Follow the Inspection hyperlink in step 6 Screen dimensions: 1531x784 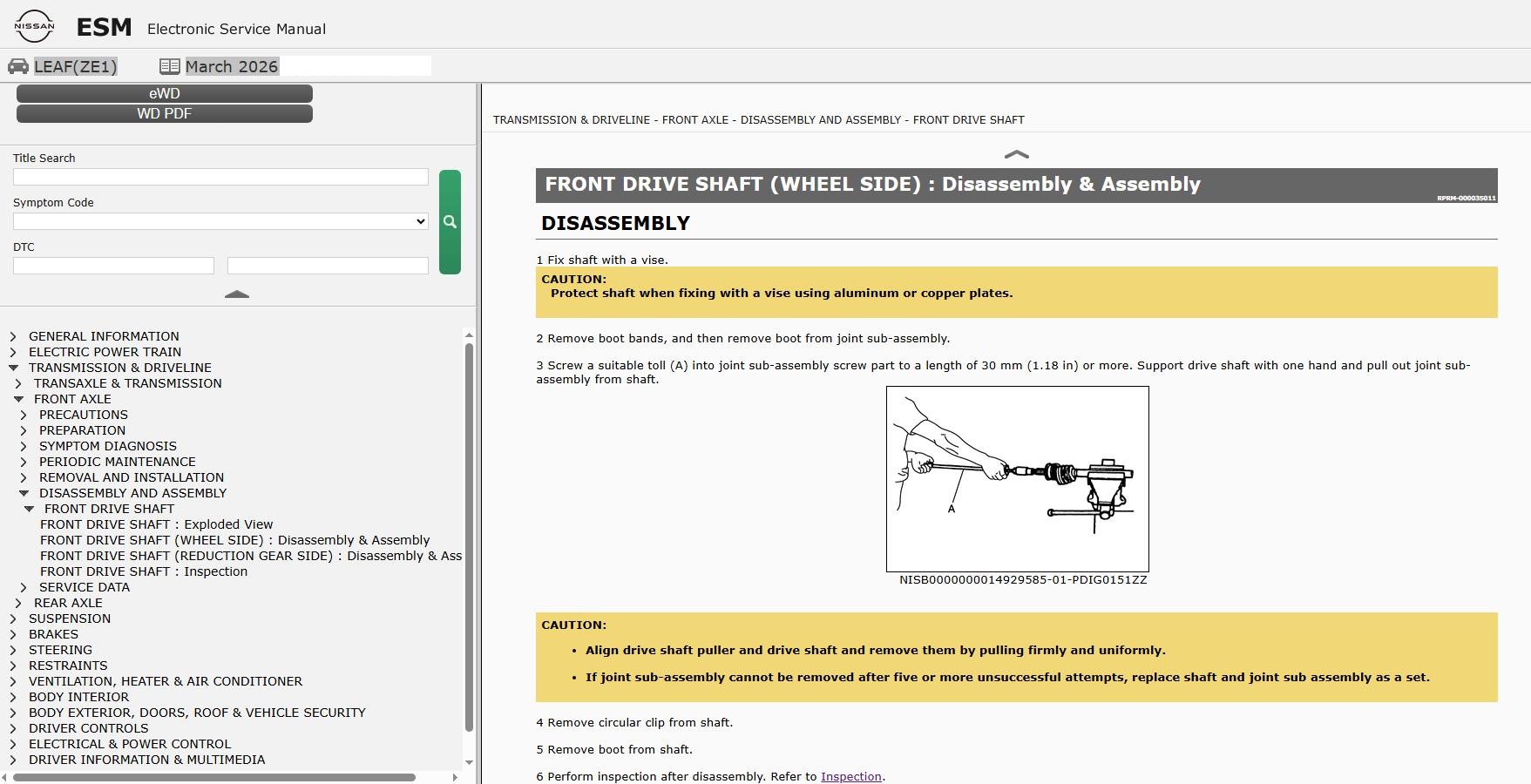point(851,776)
